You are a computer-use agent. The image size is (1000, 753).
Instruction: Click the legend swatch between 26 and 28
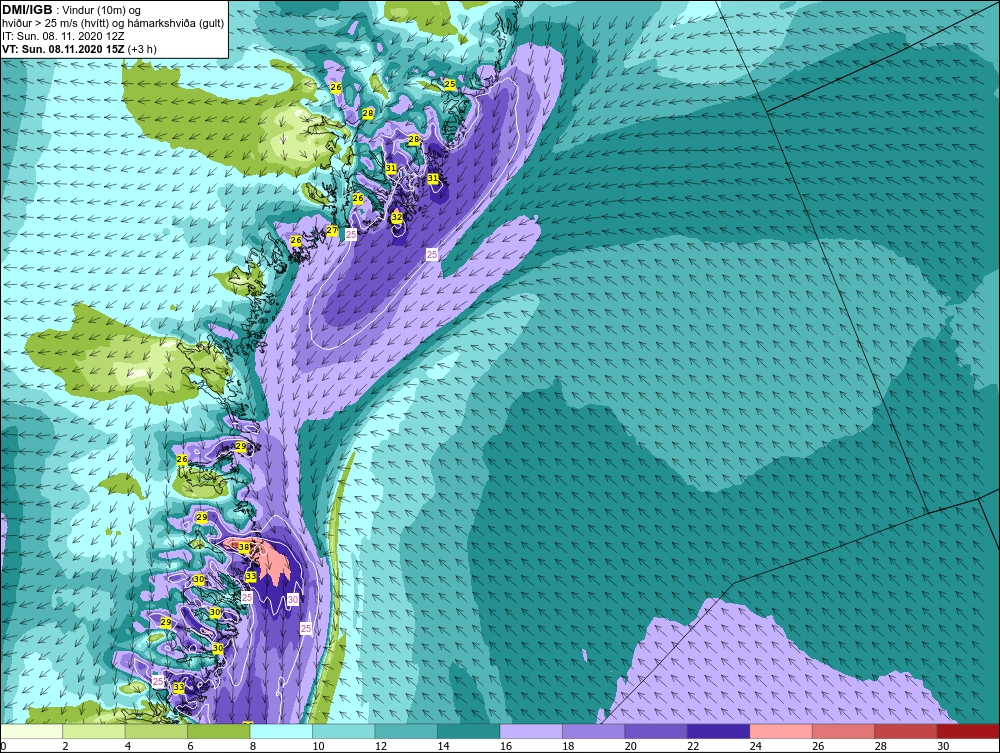click(844, 731)
